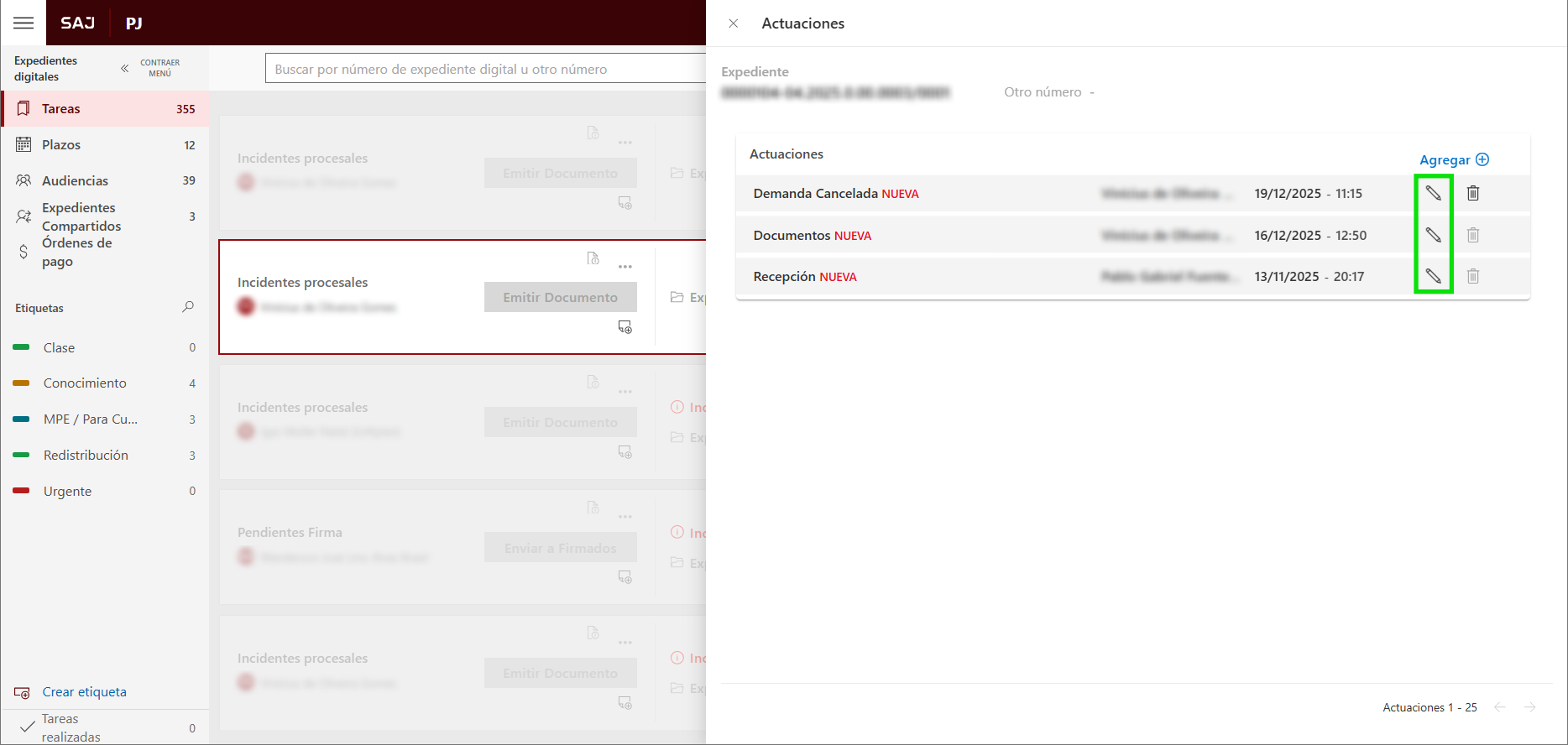Click Enviar a Firmados button
This screenshot has height=745, width=1568.
click(561, 548)
